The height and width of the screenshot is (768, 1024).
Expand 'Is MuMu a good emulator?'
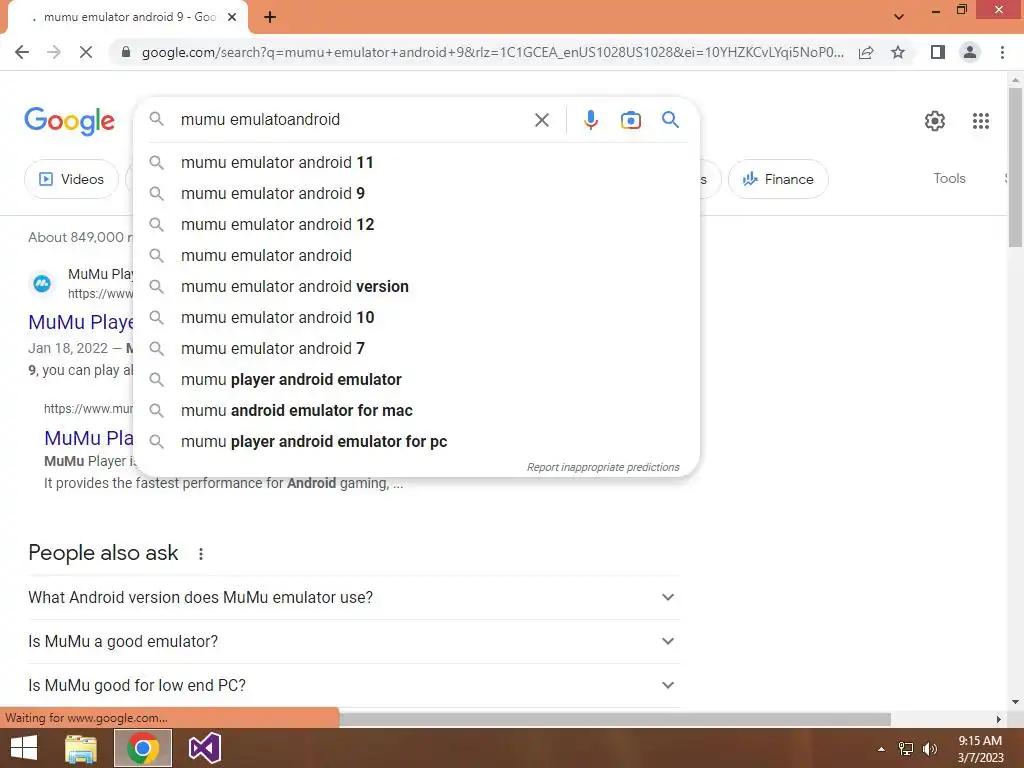coord(353,641)
